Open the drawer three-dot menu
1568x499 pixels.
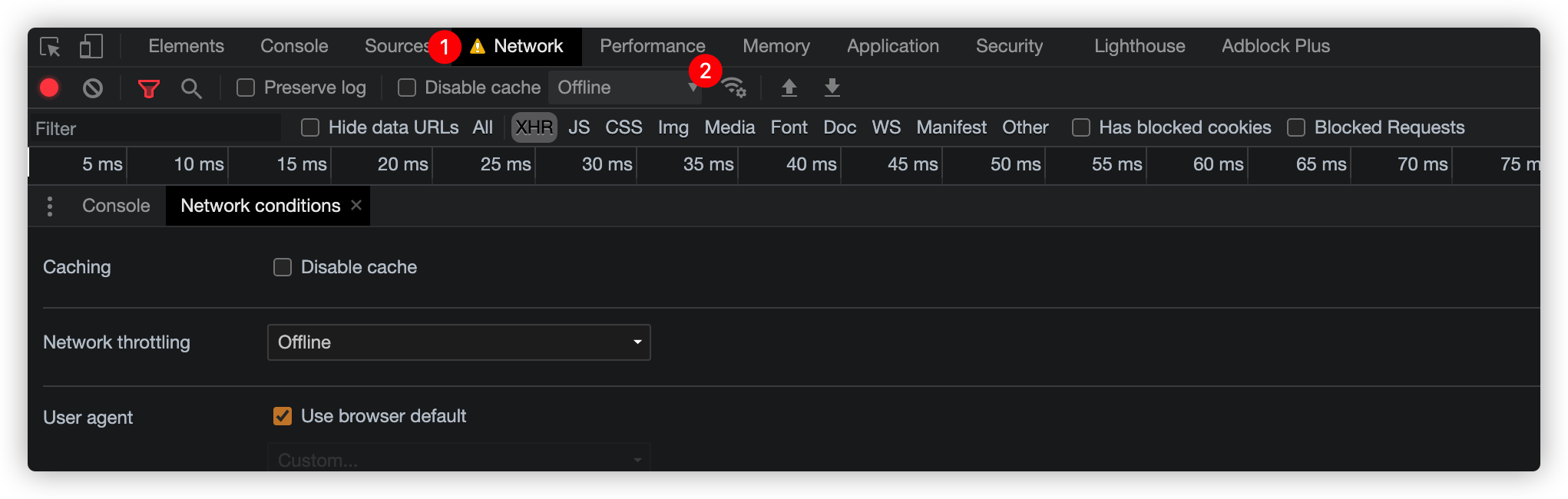pos(50,206)
